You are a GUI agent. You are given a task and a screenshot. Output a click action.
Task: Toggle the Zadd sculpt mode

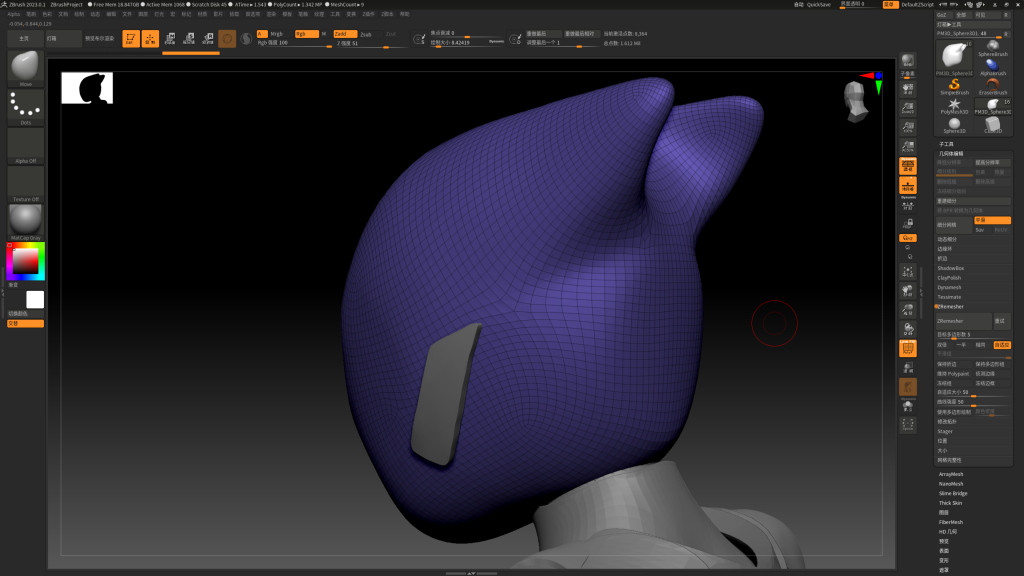[x=344, y=33]
